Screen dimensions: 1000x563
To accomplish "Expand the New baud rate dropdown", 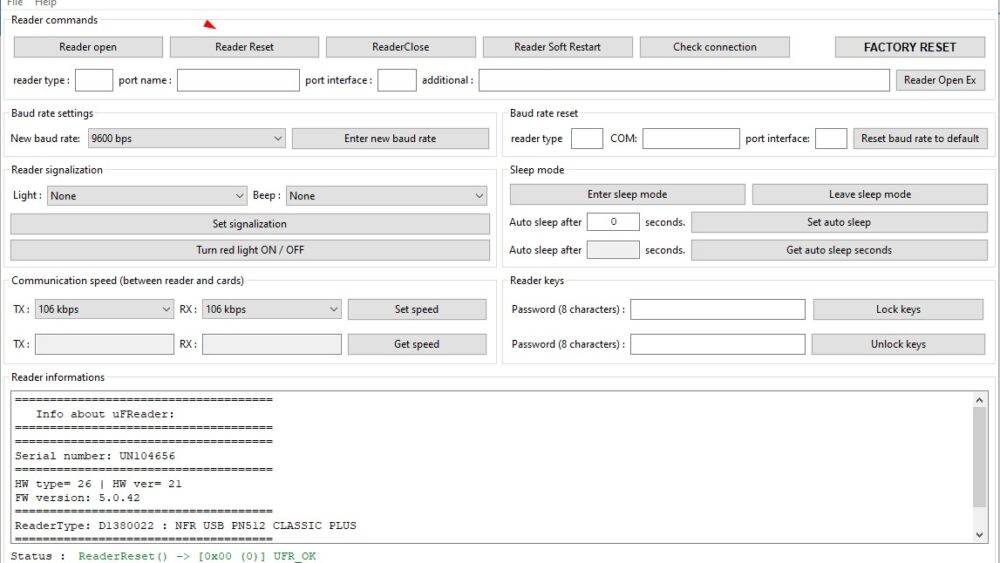I will pyautogui.click(x=186, y=138).
